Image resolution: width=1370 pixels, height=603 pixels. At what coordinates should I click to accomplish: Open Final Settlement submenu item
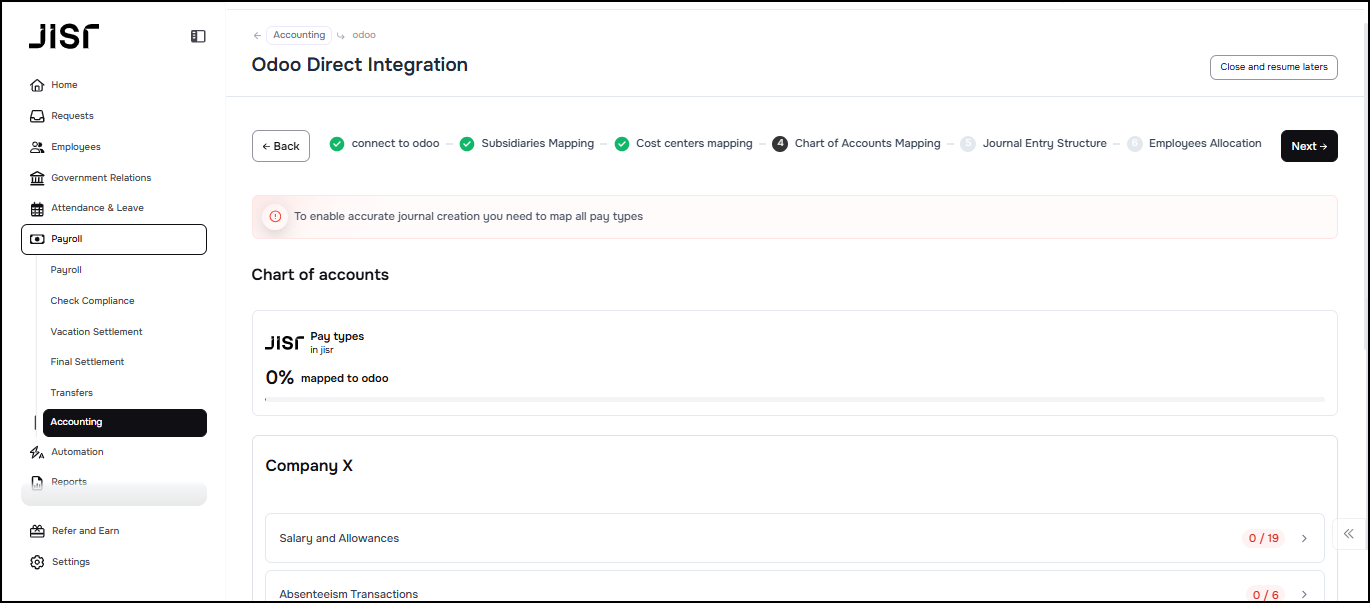[87, 362]
